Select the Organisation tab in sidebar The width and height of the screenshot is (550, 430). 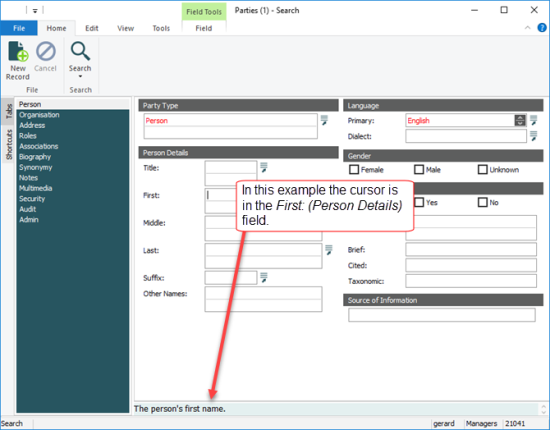39,115
